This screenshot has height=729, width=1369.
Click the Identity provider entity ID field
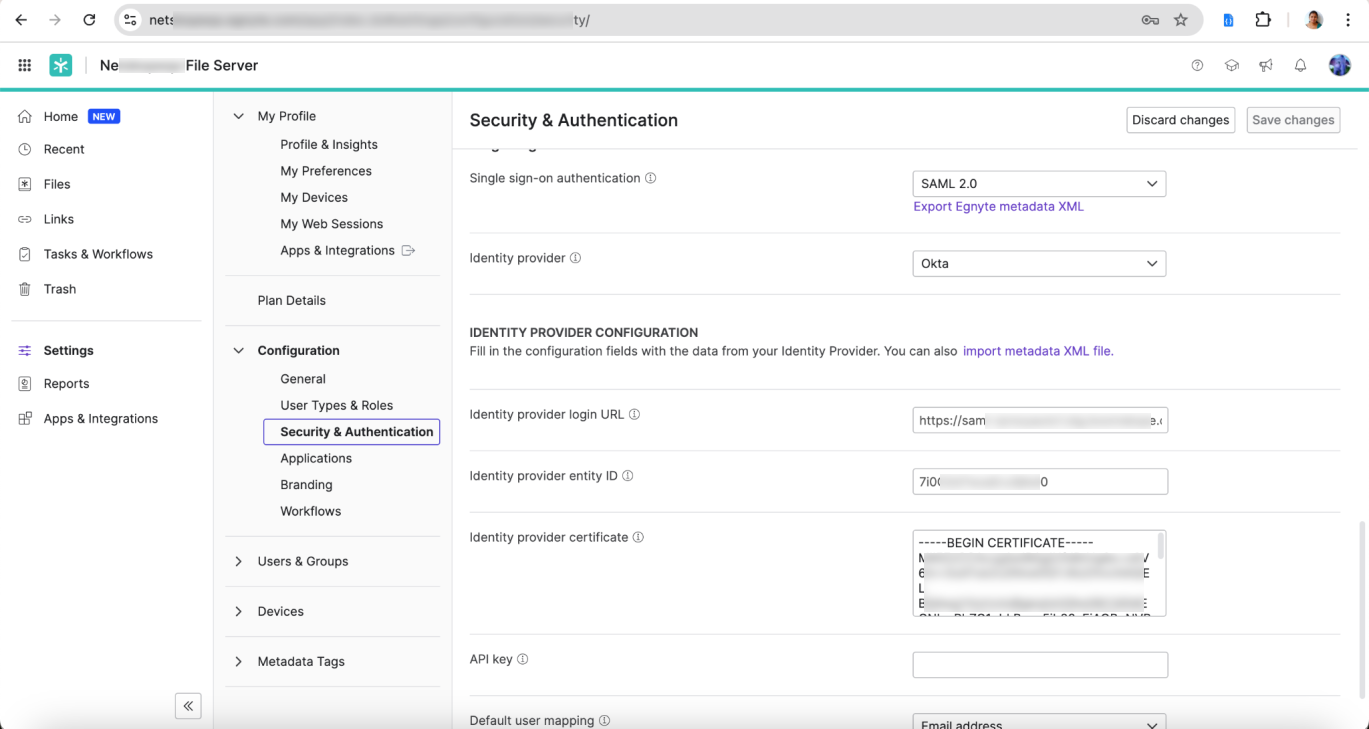click(1040, 482)
